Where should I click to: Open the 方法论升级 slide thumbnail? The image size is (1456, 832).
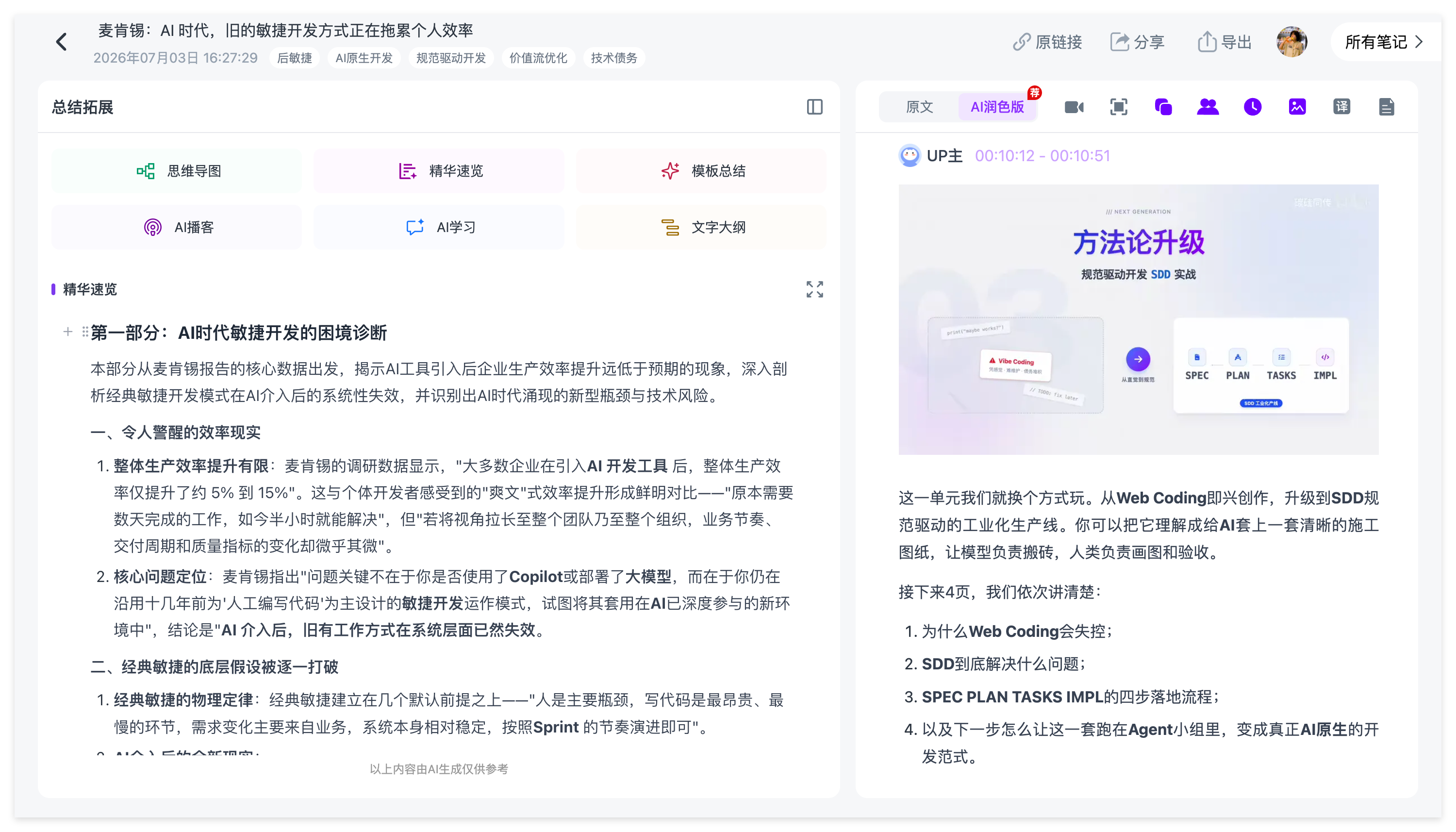pos(1138,319)
